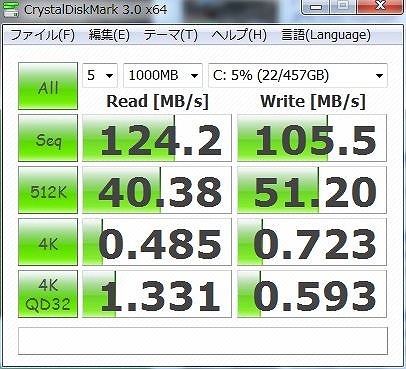Open the ヘルプ(H) menu

[239, 35]
